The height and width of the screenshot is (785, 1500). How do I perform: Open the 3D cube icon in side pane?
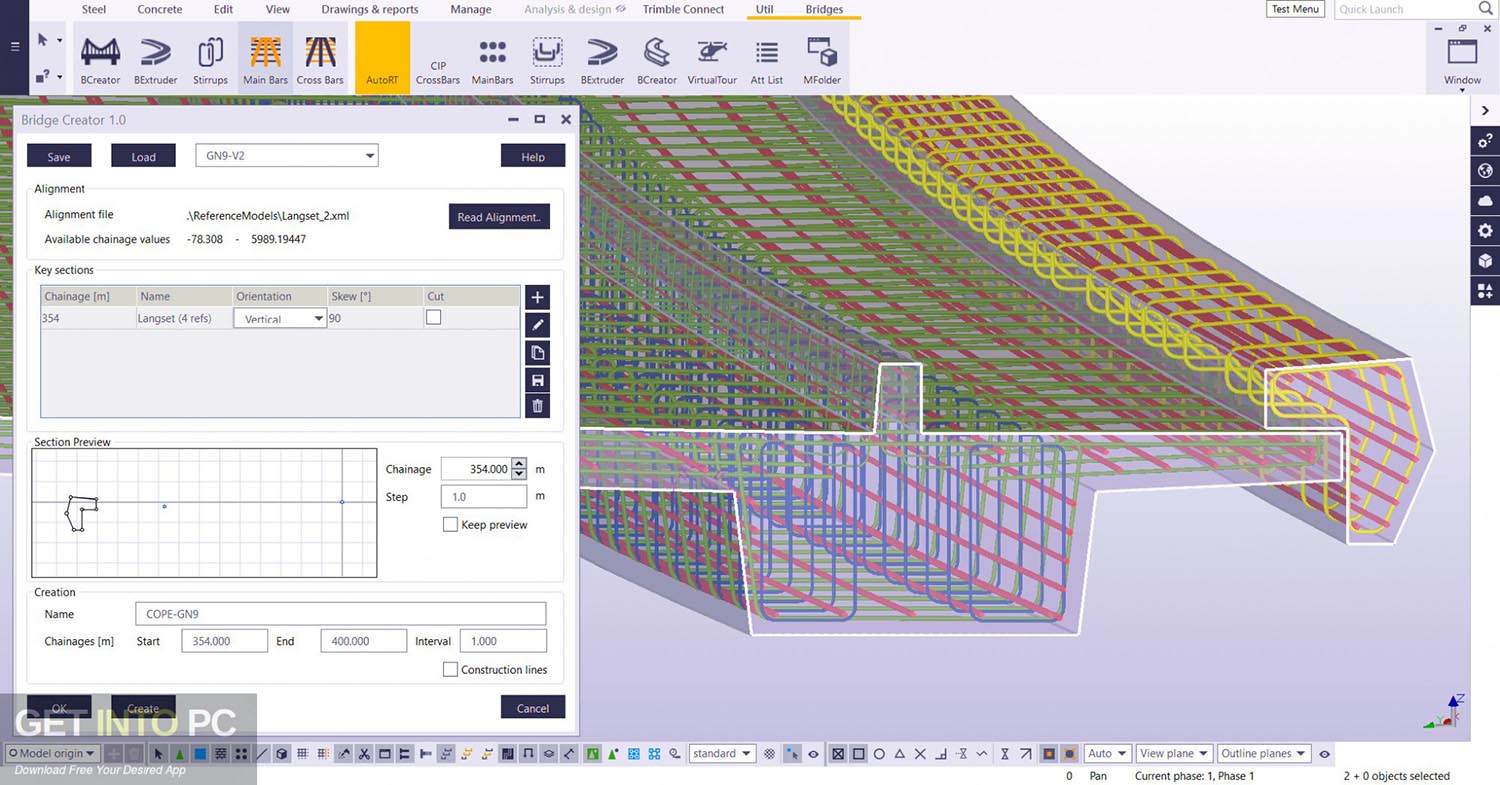tap(1485, 261)
